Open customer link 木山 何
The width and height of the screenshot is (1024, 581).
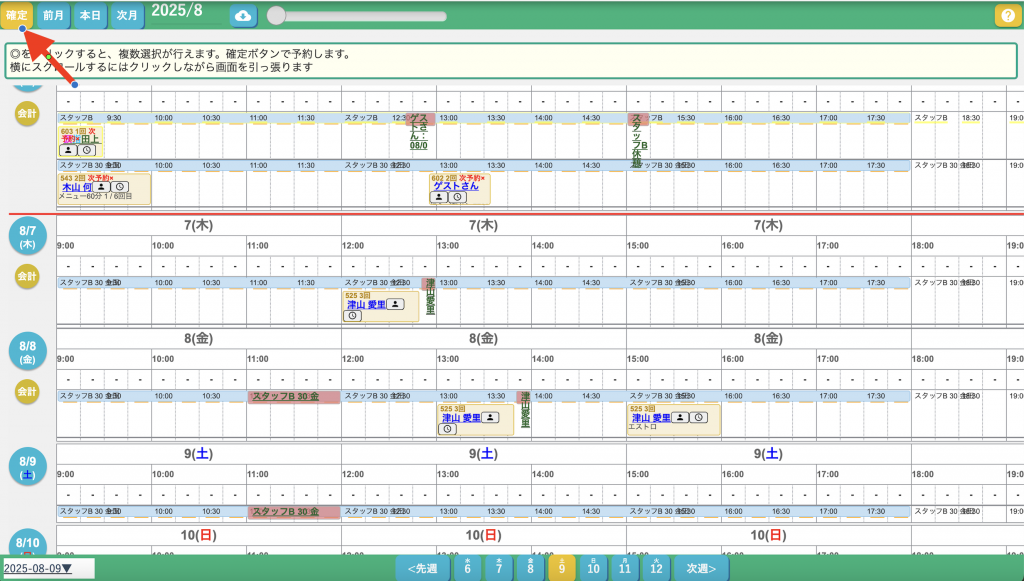pos(76,187)
